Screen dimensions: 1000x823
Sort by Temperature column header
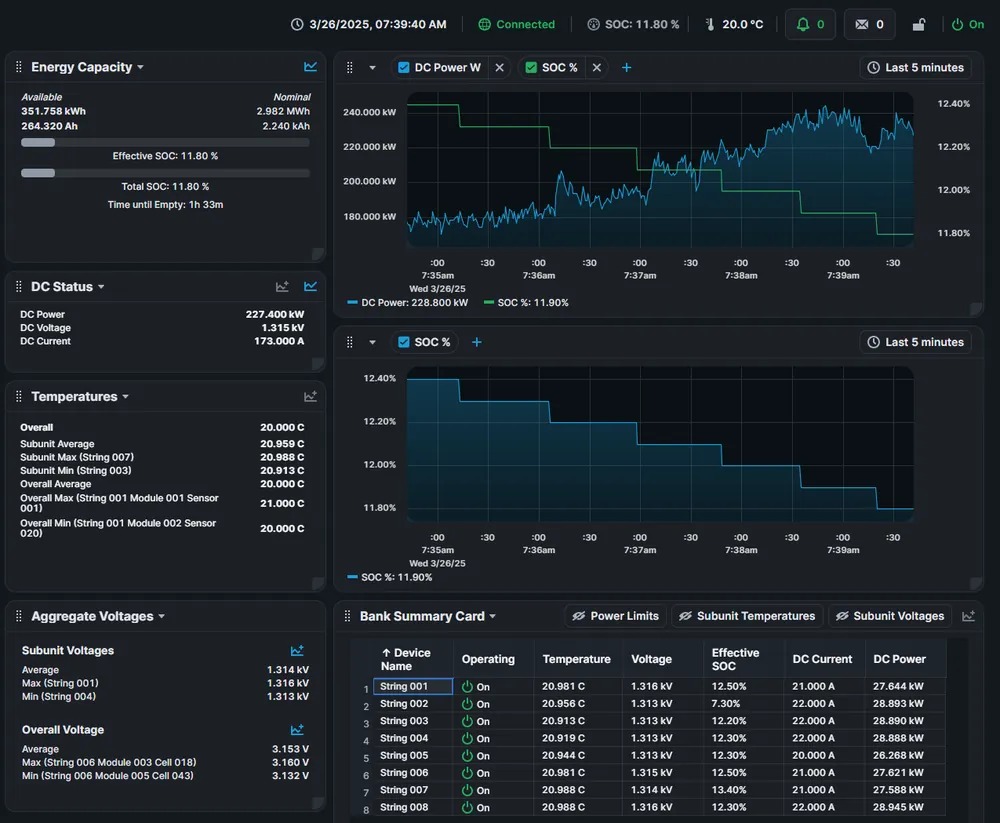[x=576, y=659]
